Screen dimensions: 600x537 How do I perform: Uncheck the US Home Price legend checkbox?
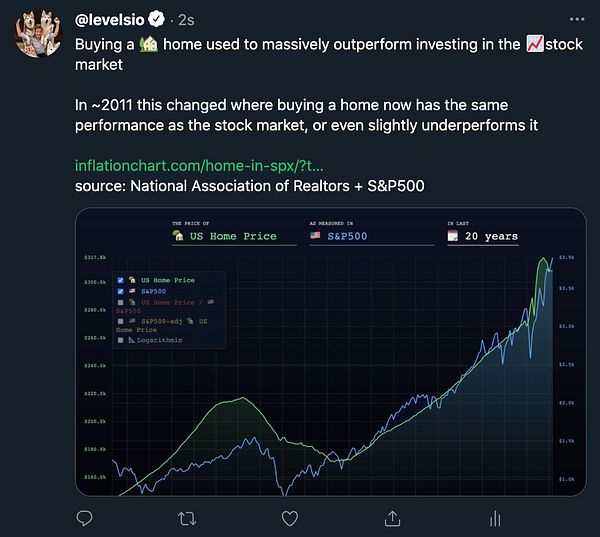click(121, 280)
